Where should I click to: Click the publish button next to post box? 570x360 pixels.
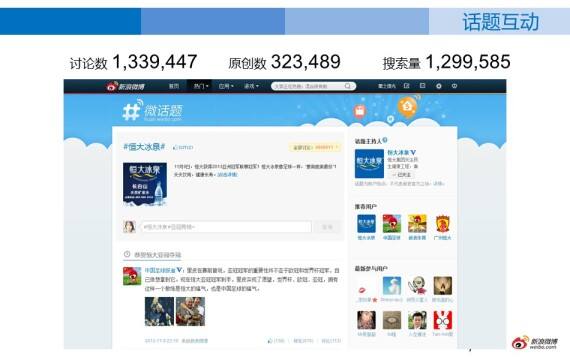coord(327,227)
